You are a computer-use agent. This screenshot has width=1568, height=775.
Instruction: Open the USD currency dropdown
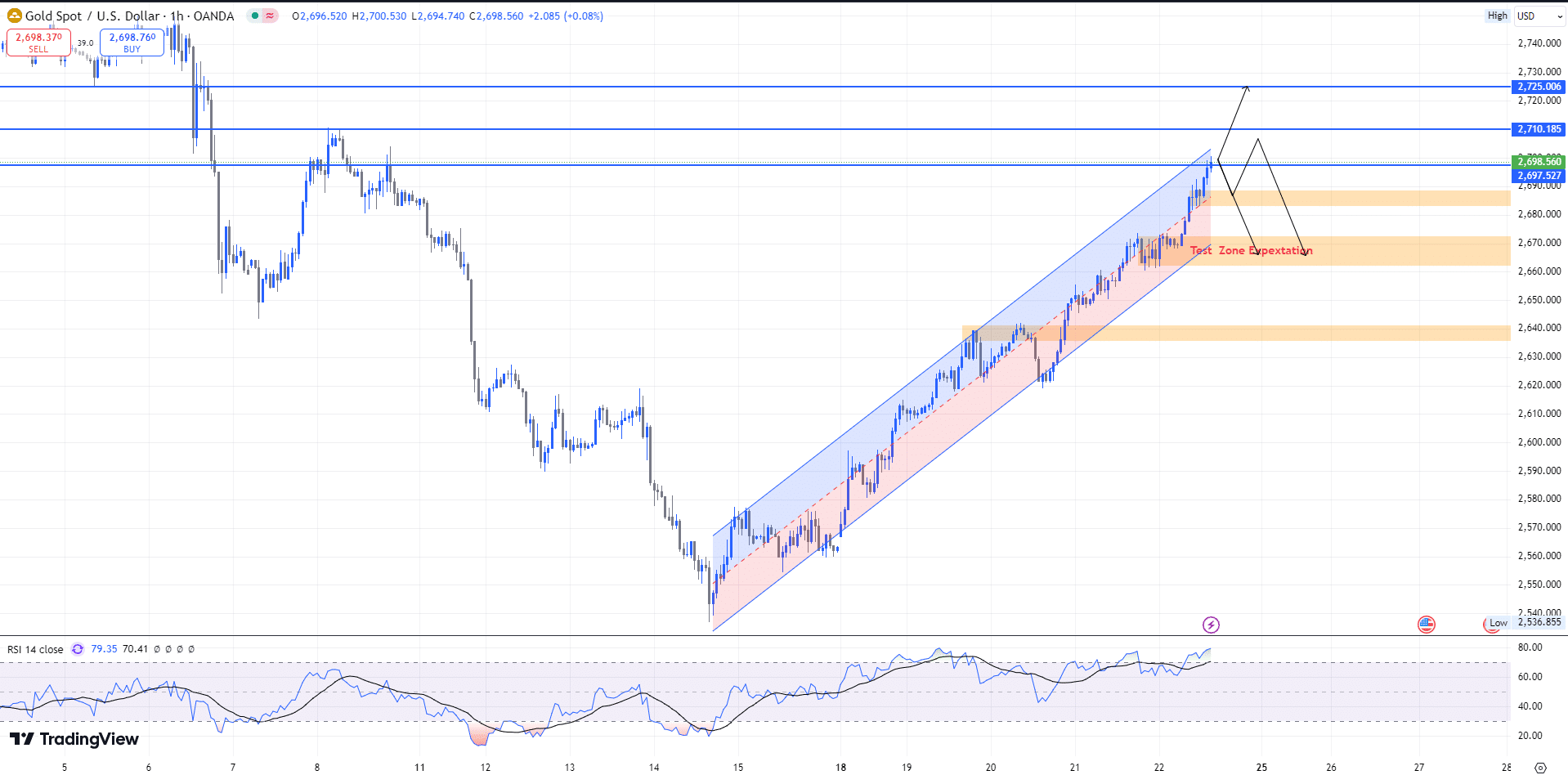pos(1539,16)
